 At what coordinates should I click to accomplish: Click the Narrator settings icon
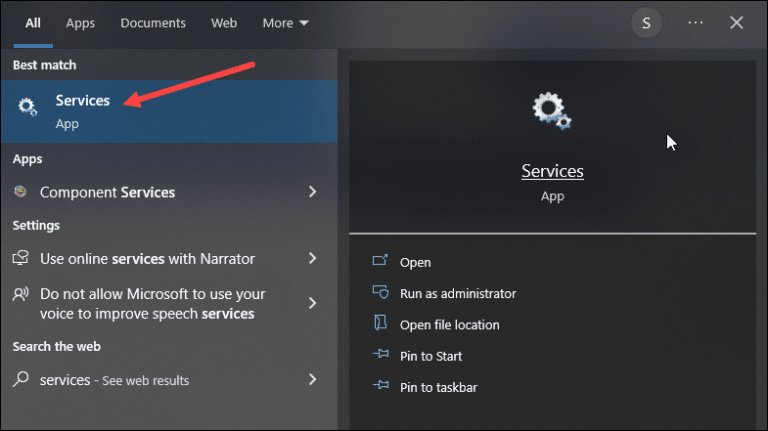click(x=21, y=258)
